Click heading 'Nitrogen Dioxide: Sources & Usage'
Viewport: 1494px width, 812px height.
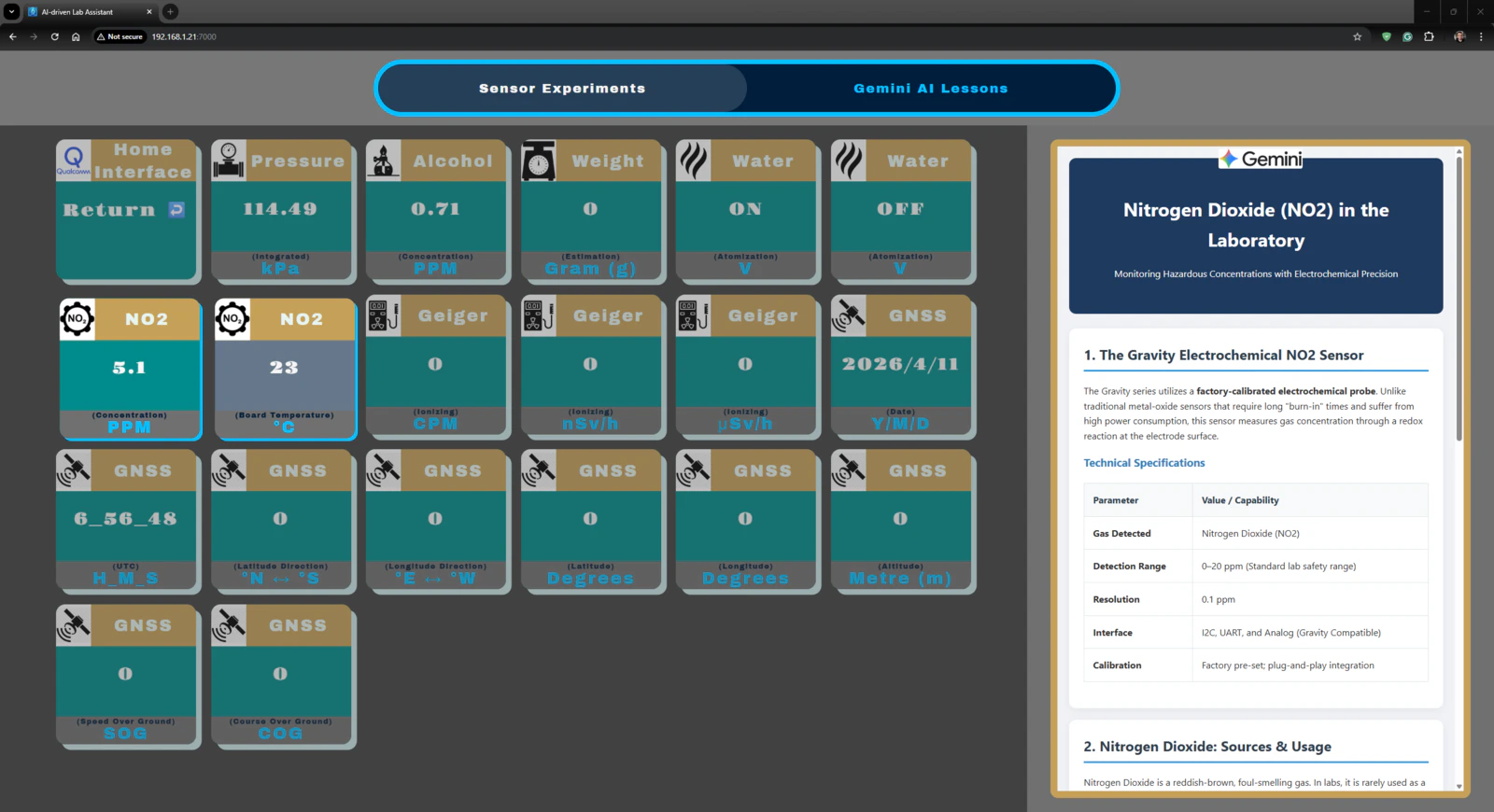[1207, 747]
